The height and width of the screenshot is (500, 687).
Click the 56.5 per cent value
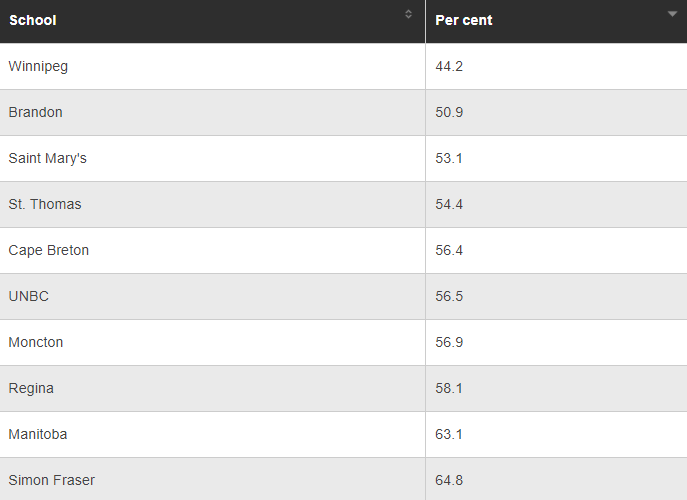[449, 296]
